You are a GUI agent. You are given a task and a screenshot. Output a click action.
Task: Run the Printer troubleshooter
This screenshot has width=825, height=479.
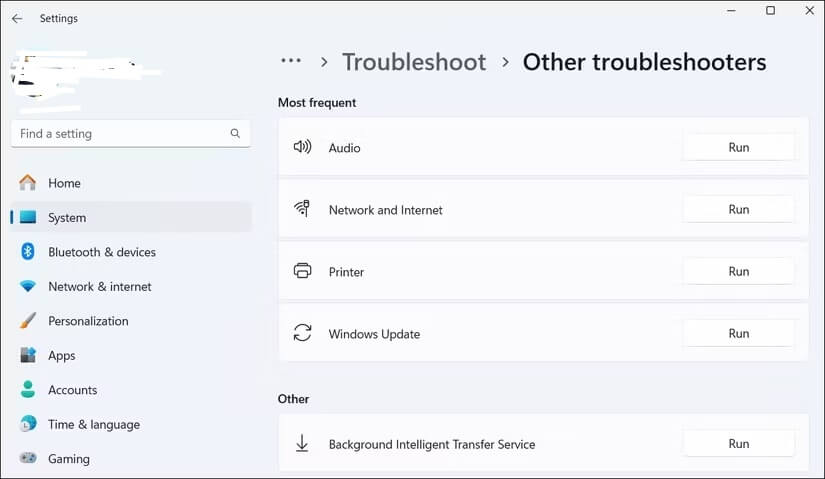(x=738, y=272)
